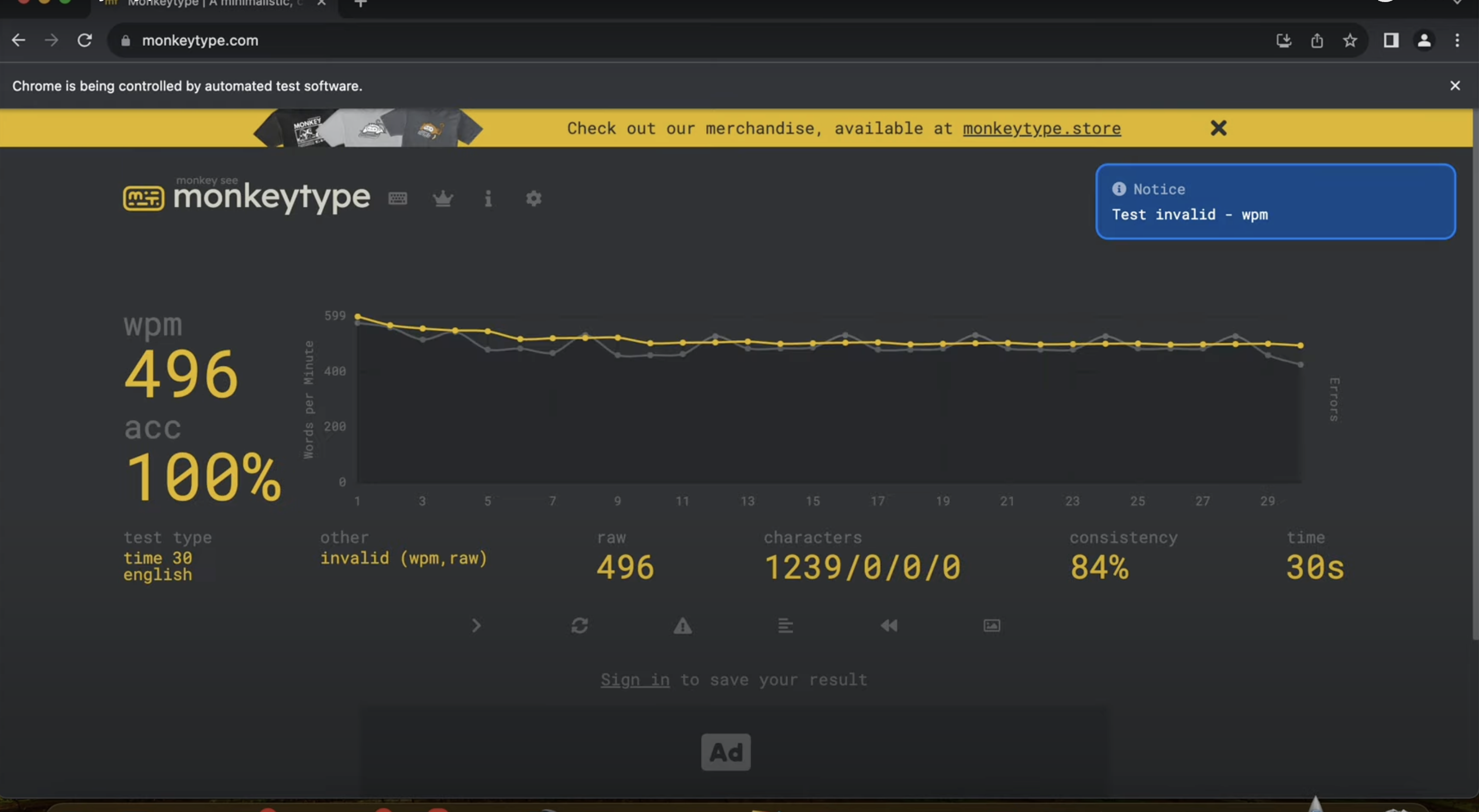Close the merchandise banner

(x=1218, y=127)
